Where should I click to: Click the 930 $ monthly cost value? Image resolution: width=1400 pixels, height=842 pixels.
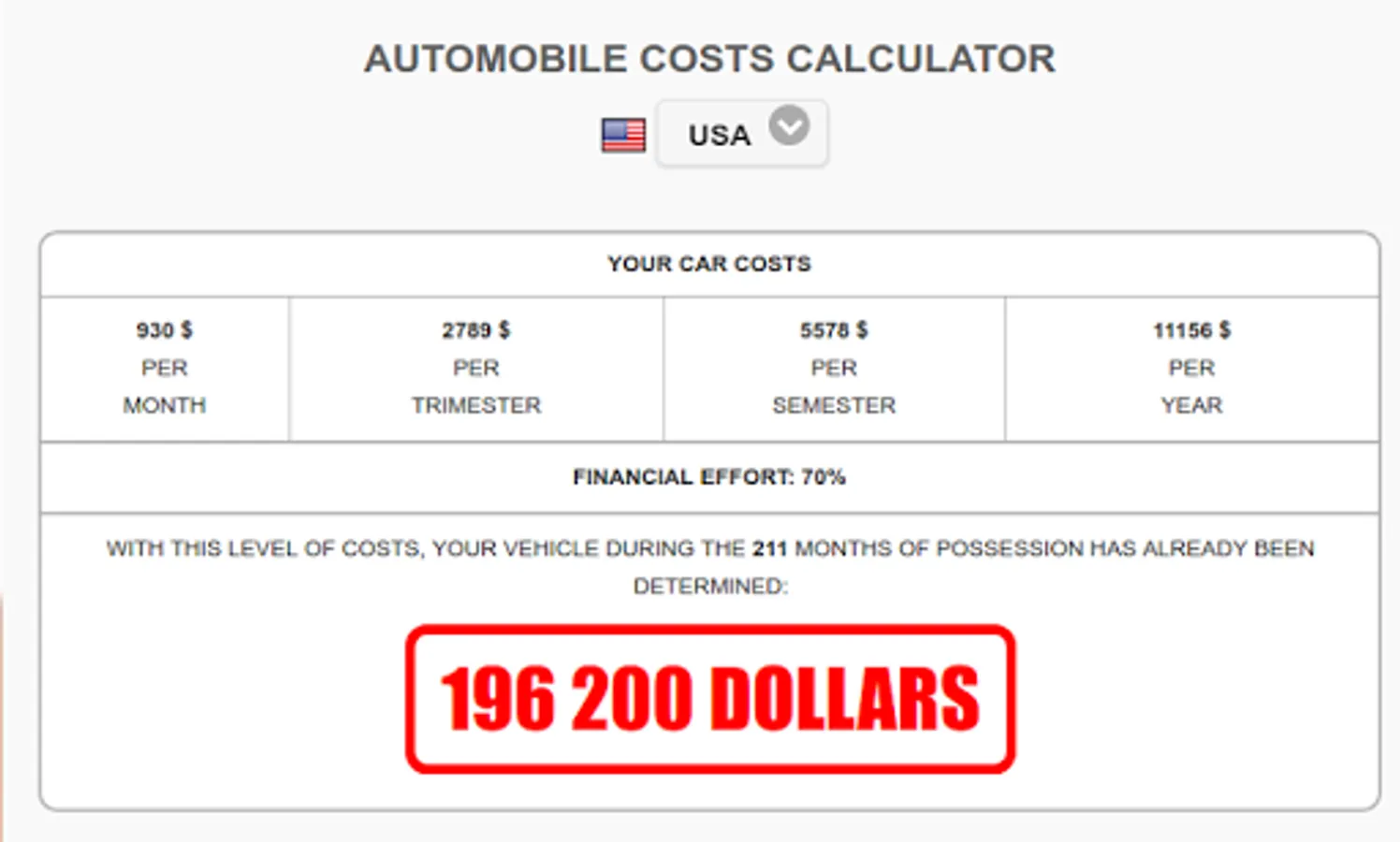click(x=164, y=330)
